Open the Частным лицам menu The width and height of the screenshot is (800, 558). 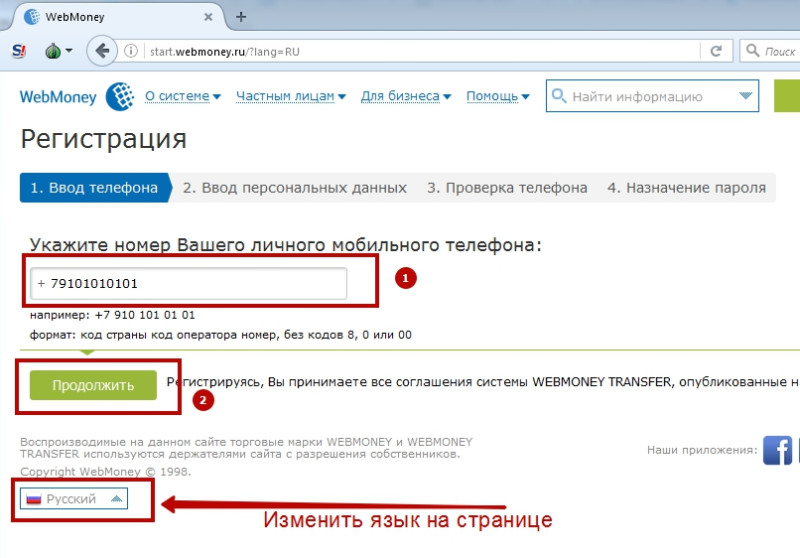[x=291, y=96]
